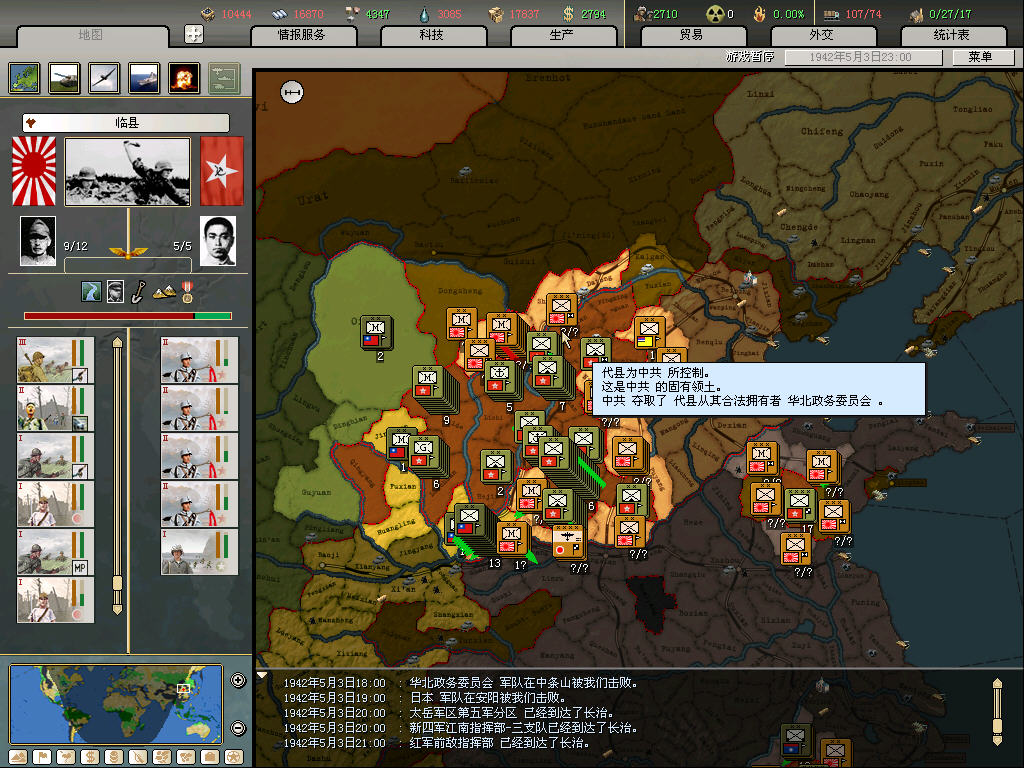Open the 统计表 tab
Screen dimensions: 1024x768
(952, 35)
